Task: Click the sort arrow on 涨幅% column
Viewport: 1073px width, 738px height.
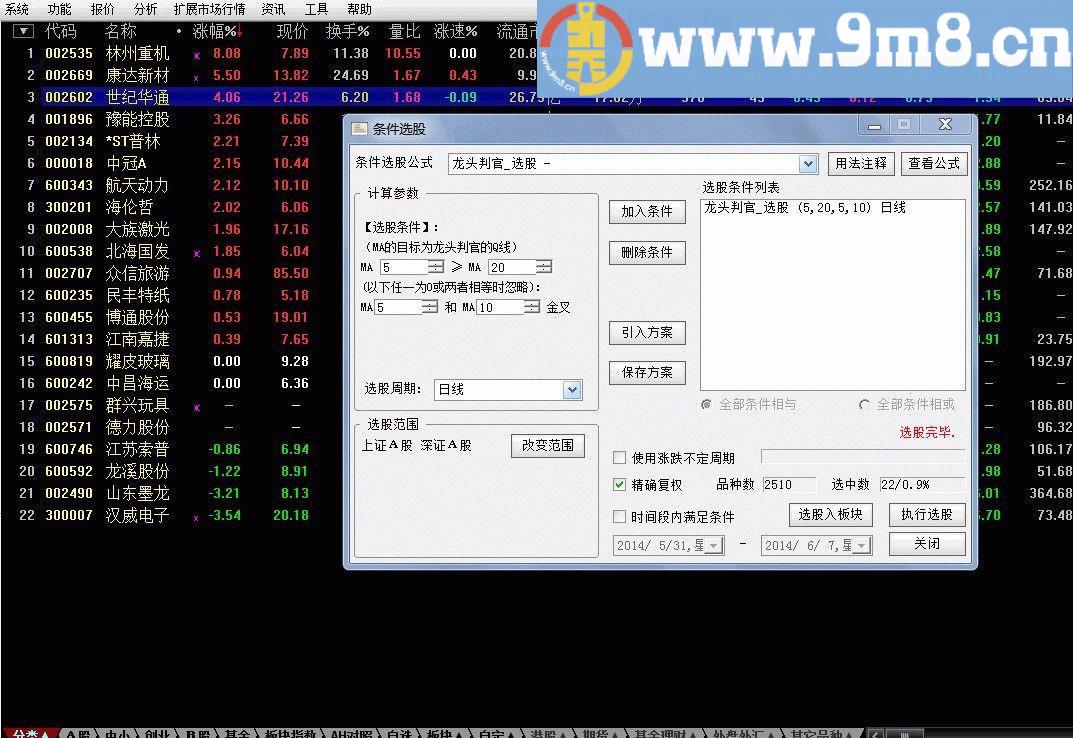Action: click(x=240, y=31)
